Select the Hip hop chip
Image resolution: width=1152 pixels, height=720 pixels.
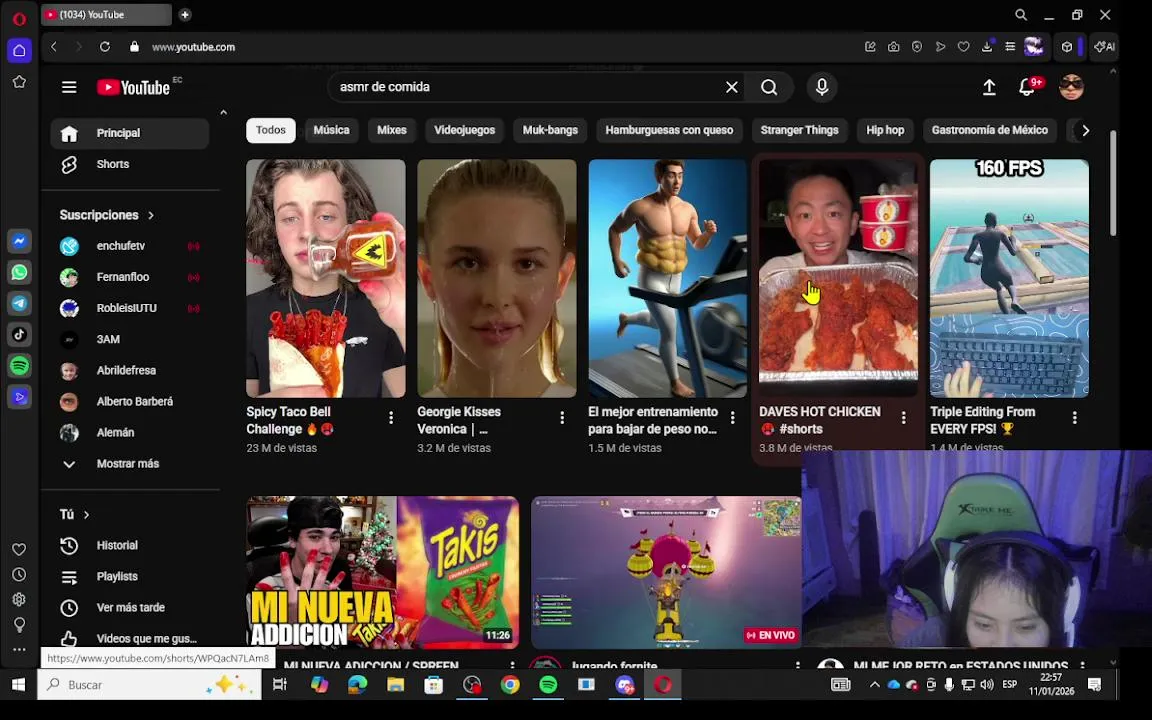click(x=885, y=130)
